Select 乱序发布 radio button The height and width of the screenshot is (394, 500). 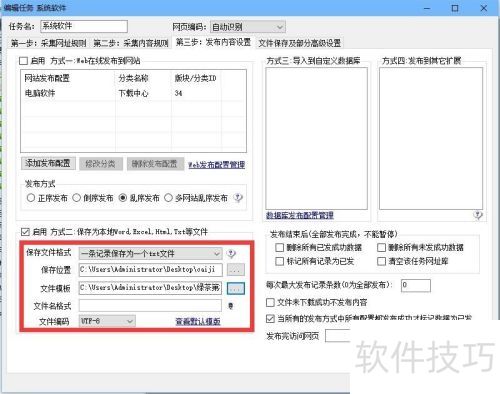[x=123, y=198]
